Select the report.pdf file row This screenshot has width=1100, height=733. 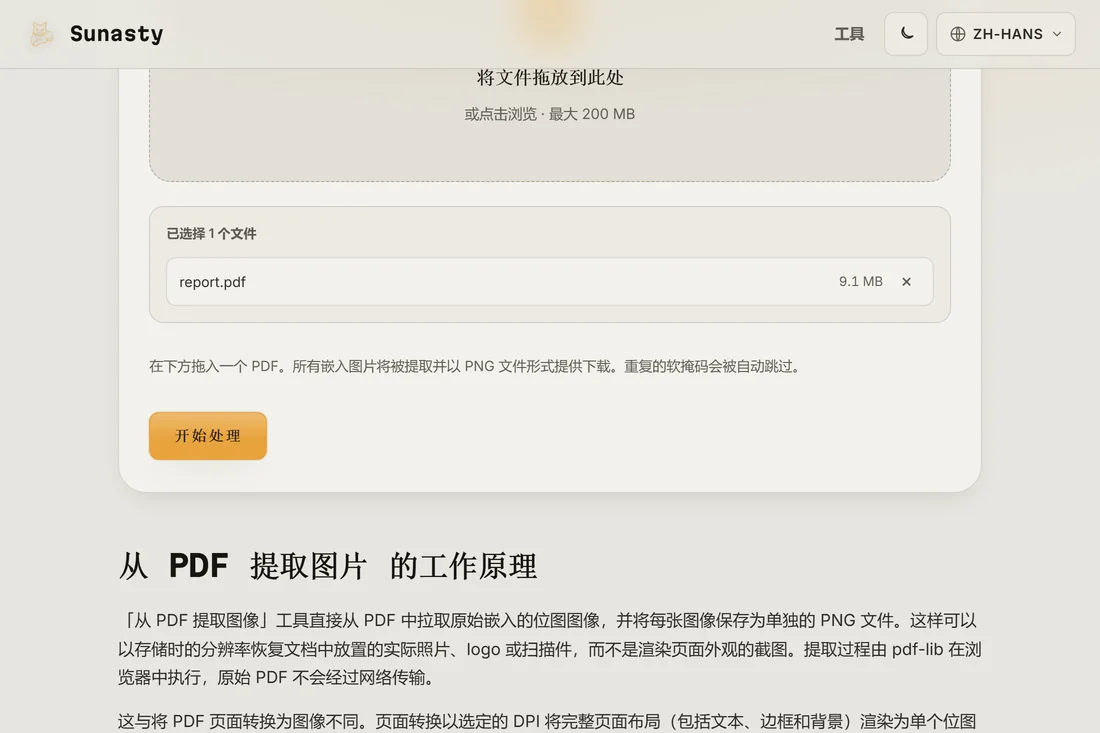point(549,281)
